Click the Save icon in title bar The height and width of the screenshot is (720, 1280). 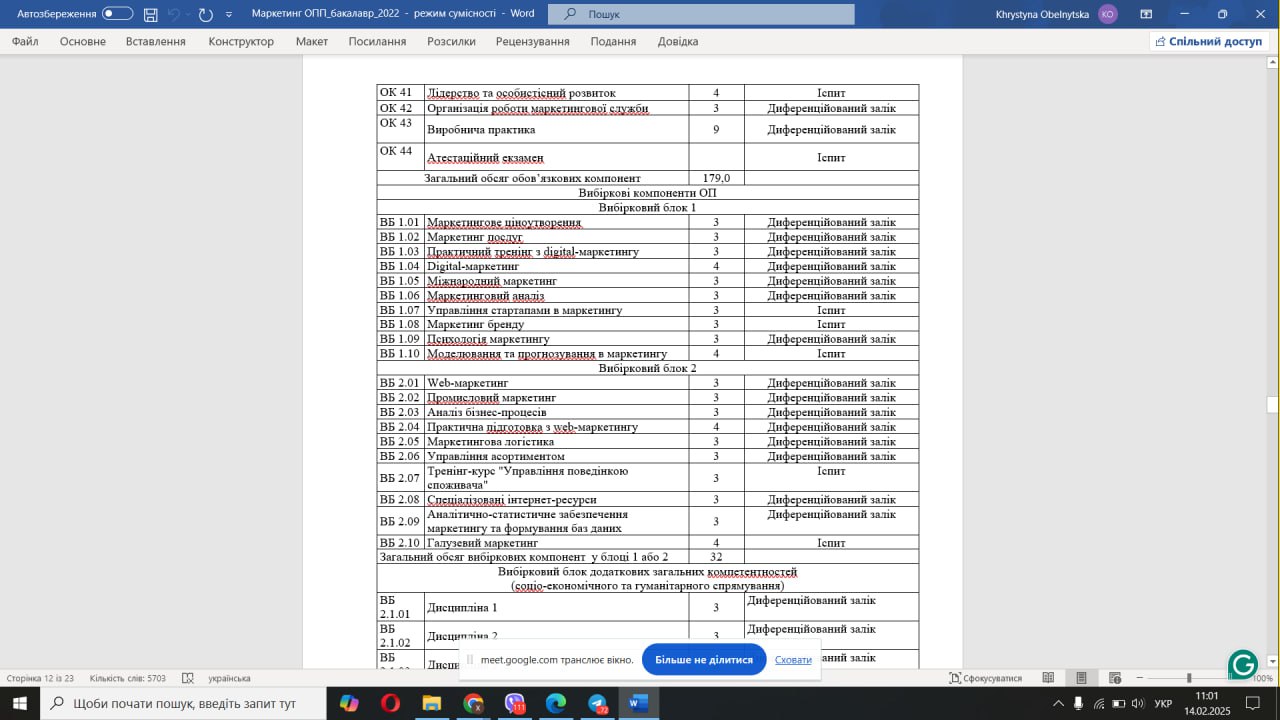coord(151,14)
